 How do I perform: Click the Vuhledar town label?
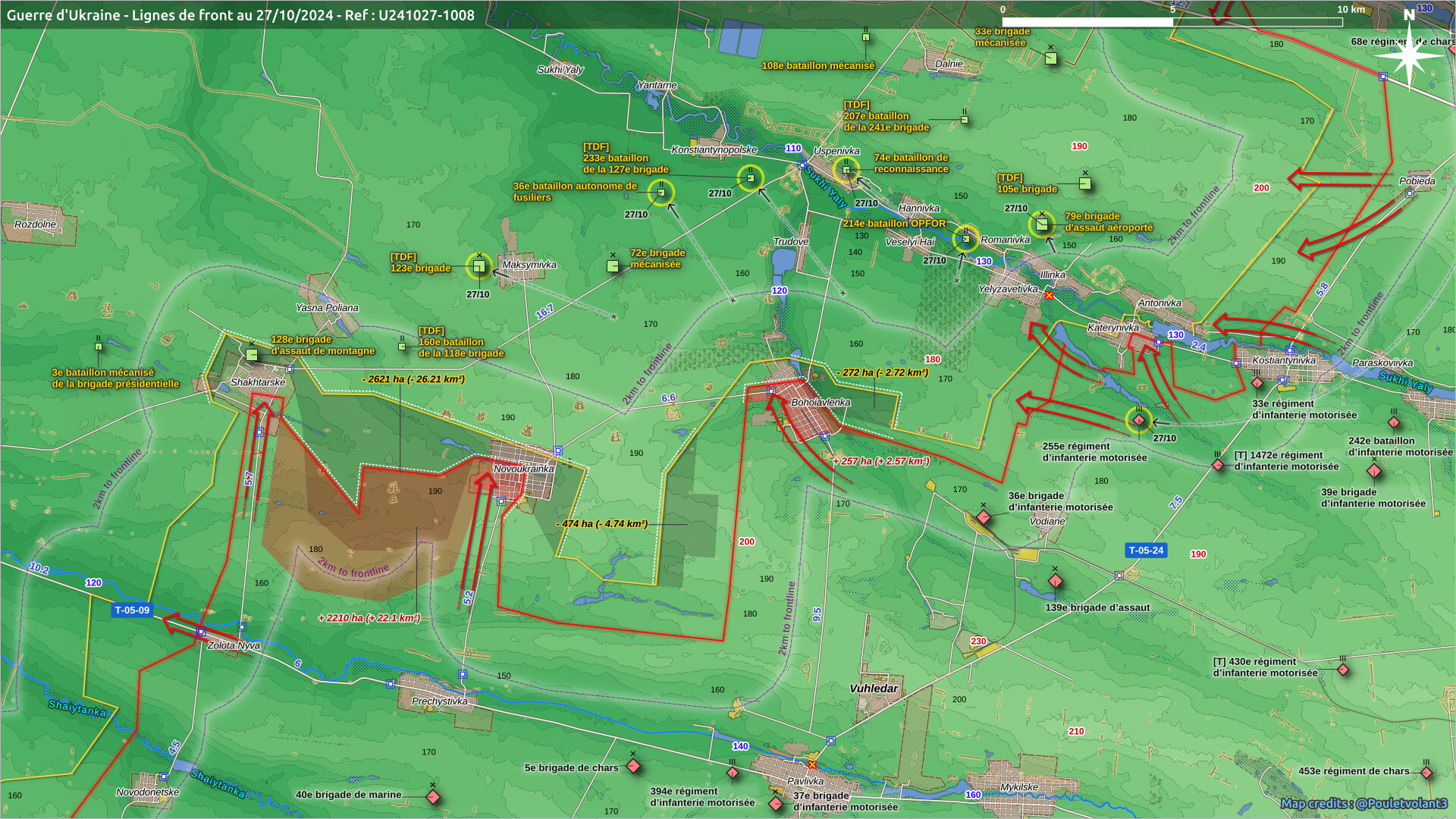874,689
